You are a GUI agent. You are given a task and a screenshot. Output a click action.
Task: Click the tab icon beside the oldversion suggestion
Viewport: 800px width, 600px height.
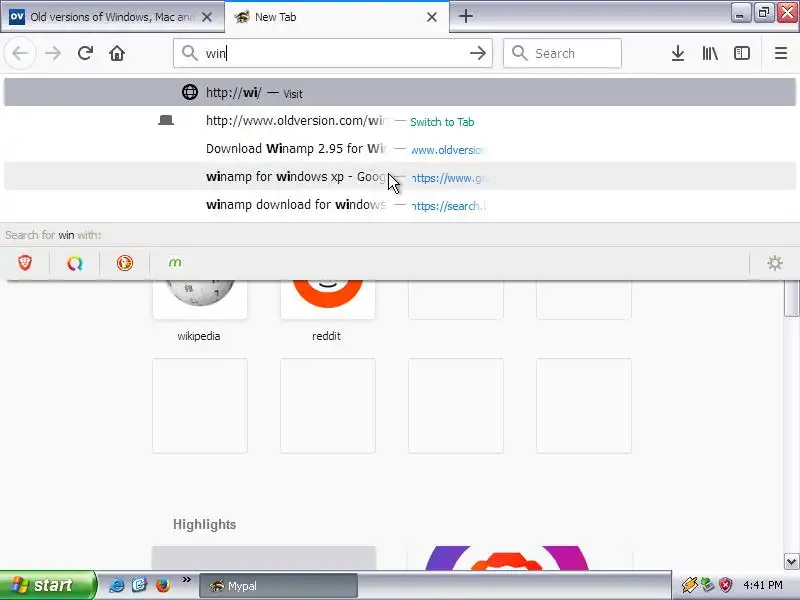166,120
